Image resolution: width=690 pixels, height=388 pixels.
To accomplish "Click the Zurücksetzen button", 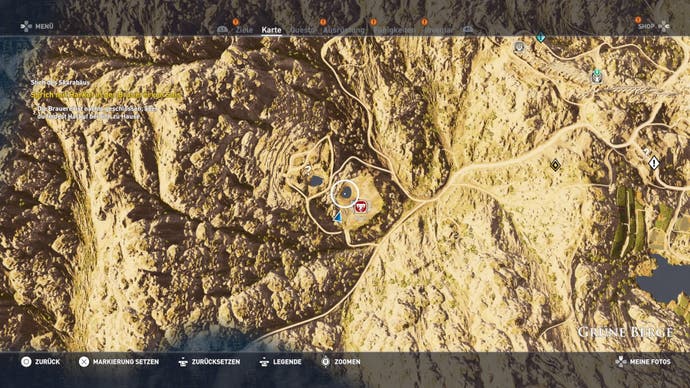I will coord(209,362).
